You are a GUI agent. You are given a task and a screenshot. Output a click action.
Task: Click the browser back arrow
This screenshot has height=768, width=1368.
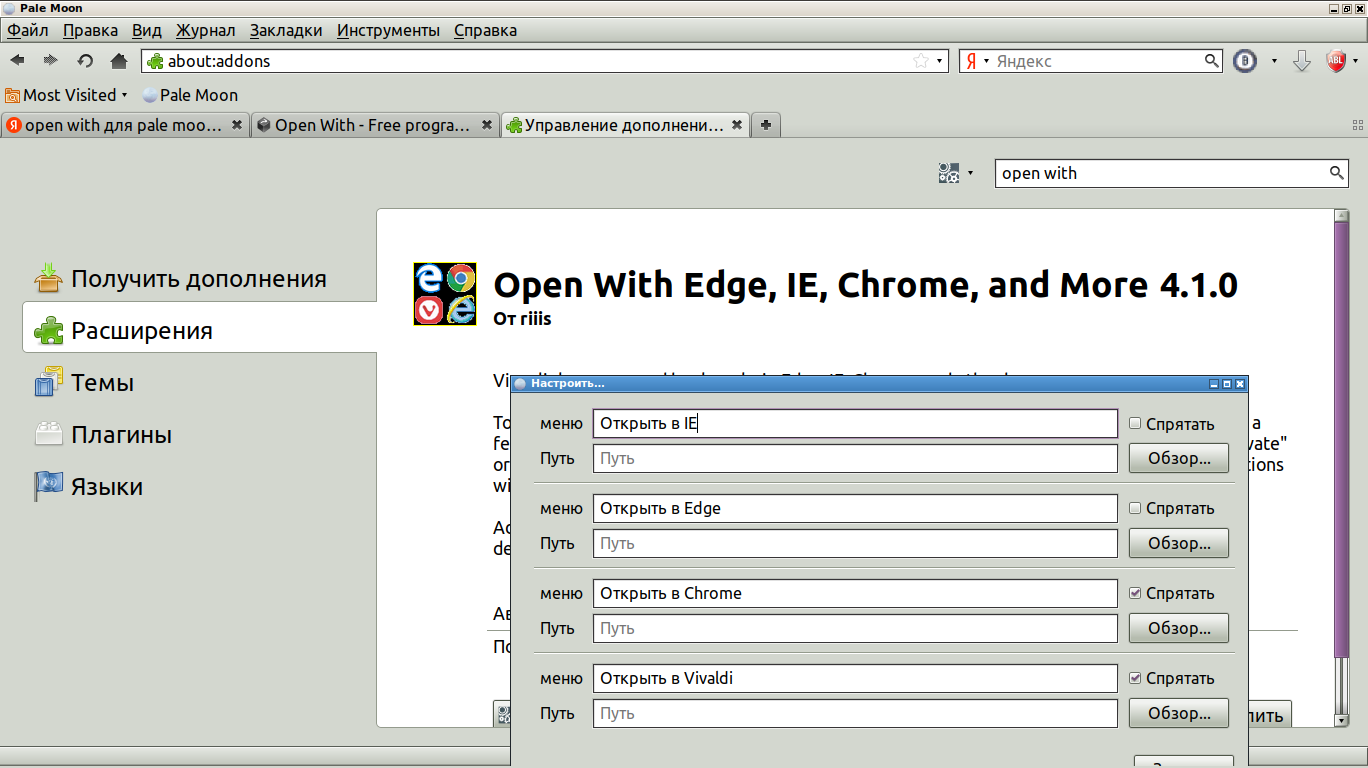pos(18,61)
